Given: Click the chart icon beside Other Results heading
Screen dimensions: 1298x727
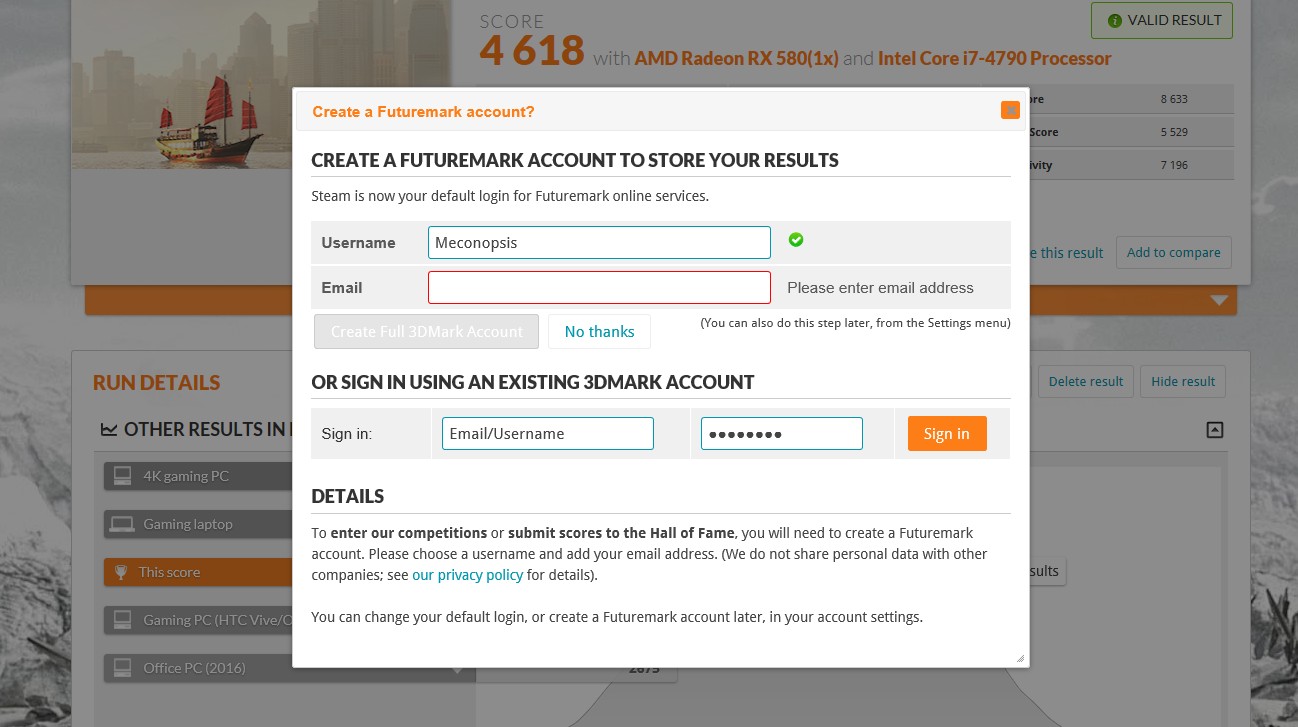Looking at the screenshot, I should tap(109, 430).
